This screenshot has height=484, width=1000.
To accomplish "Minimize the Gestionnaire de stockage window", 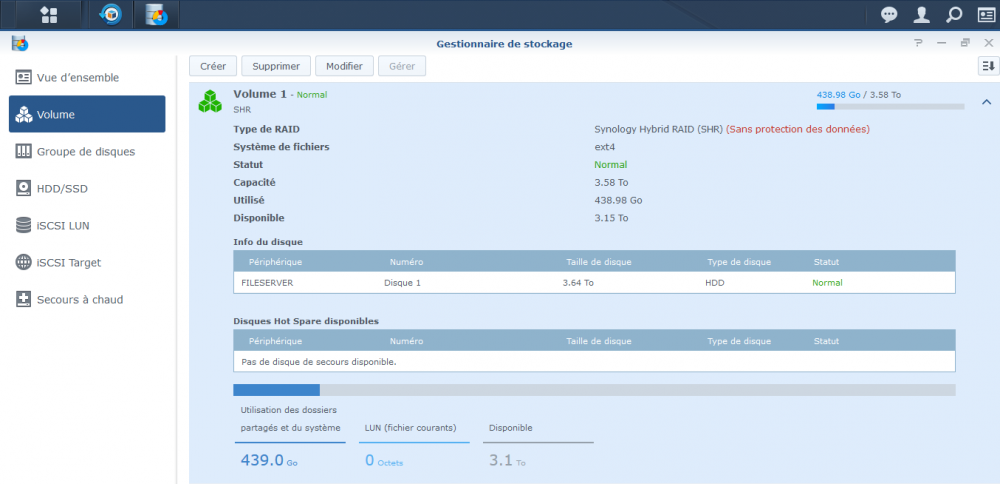I will [x=941, y=43].
